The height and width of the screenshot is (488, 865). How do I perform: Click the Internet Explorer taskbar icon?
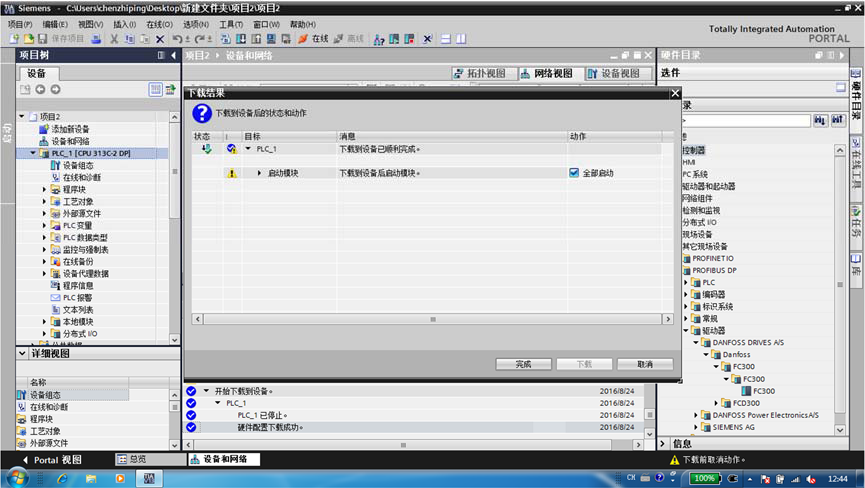pyautogui.click(x=62, y=478)
